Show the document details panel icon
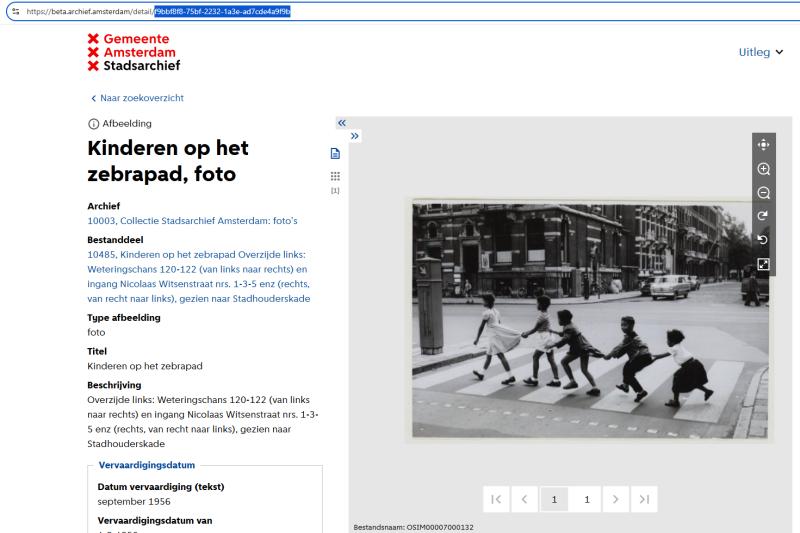 pyautogui.click(x=336, y=153)
